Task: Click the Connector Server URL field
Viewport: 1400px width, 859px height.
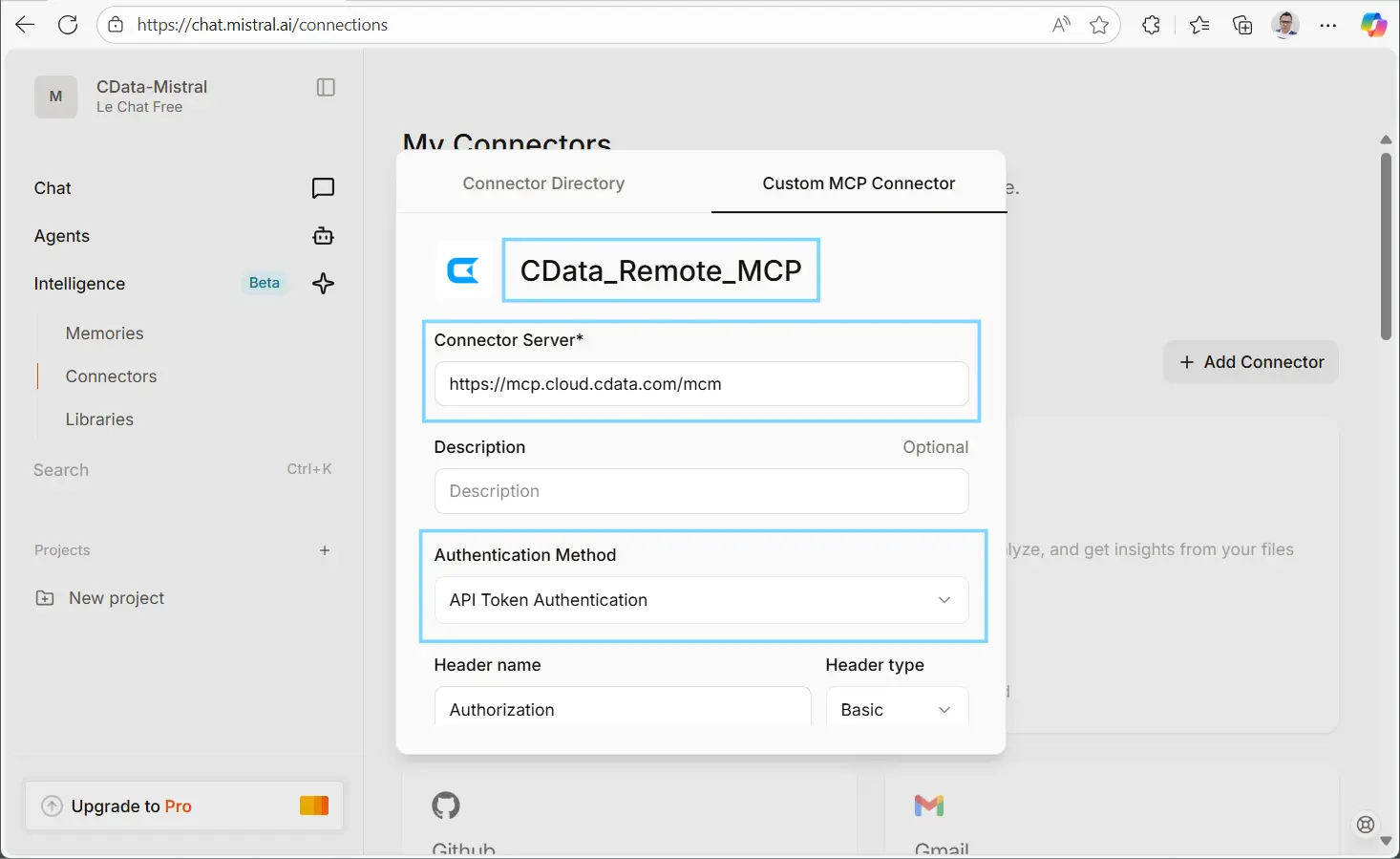Action: point(701,384)
